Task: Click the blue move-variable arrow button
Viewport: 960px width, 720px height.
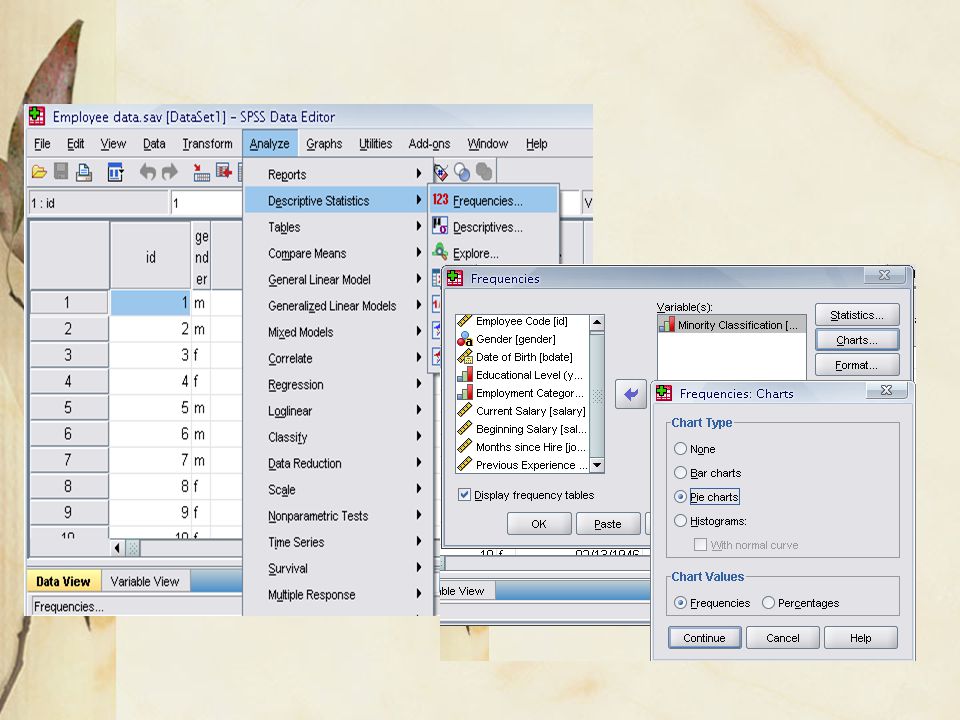Action: click(631, 394)
